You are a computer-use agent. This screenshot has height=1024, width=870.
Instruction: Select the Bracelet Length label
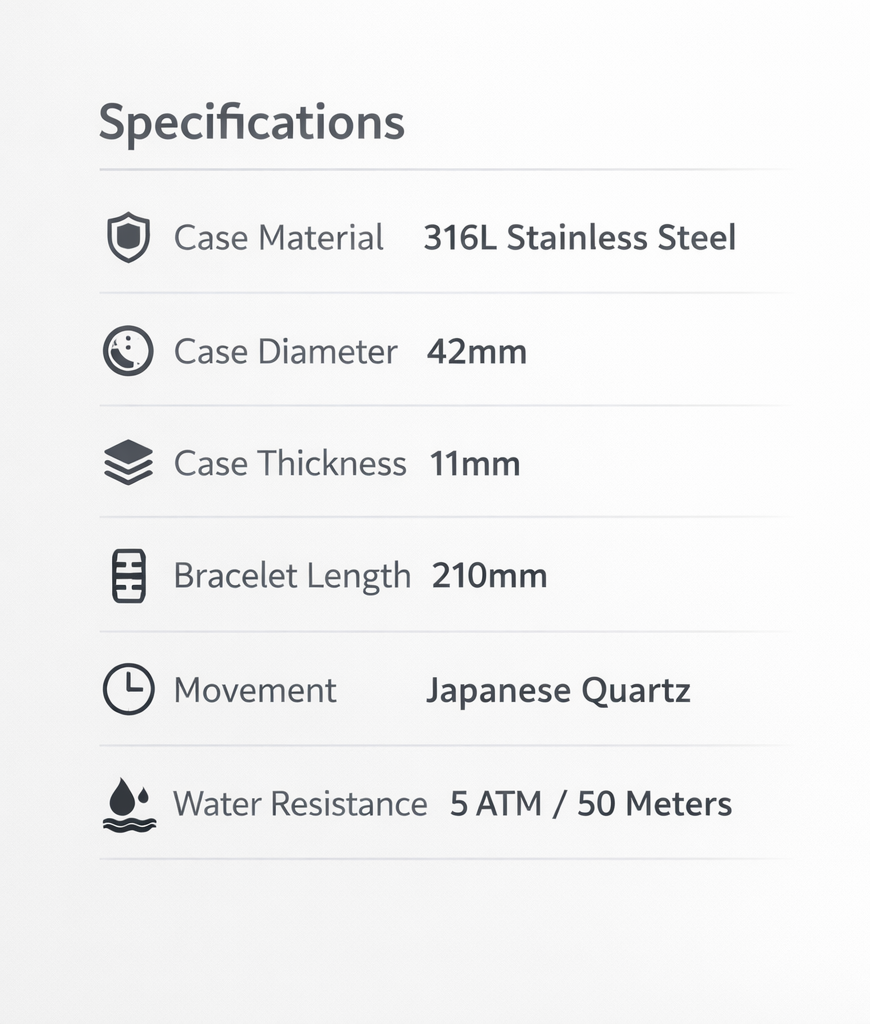coord(292,576)
